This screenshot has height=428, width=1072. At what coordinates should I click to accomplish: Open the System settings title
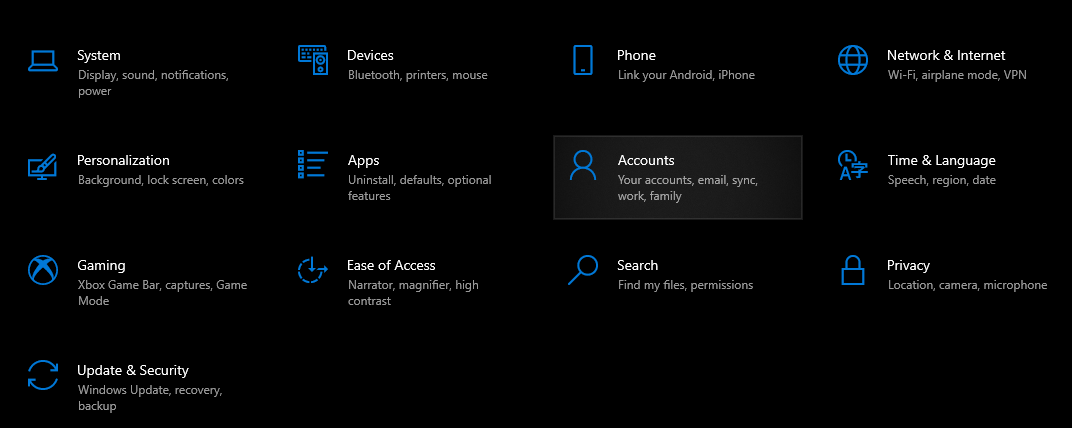tap(98, 55)
